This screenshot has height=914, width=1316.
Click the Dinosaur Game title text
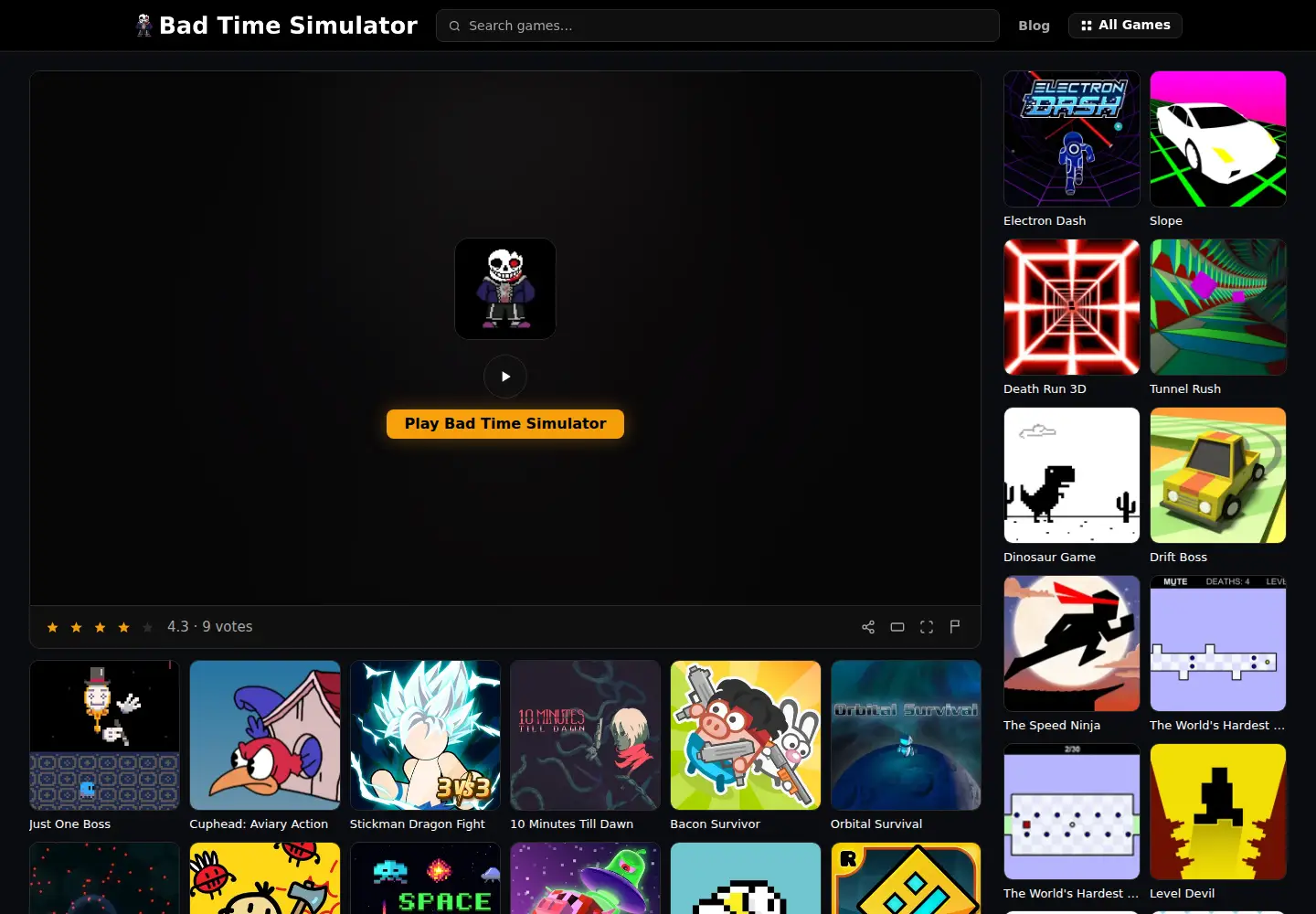point(1049,558)
